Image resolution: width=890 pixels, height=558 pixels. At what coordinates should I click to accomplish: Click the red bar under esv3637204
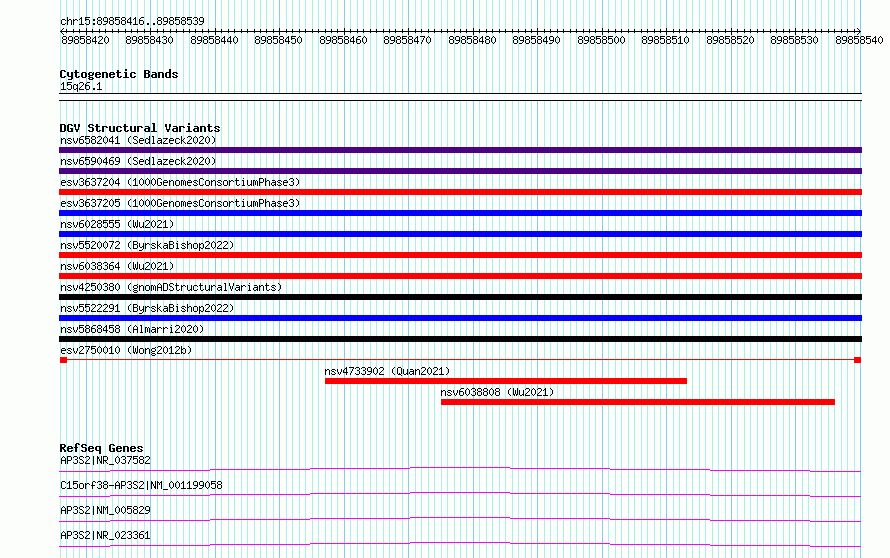[460, 192]
